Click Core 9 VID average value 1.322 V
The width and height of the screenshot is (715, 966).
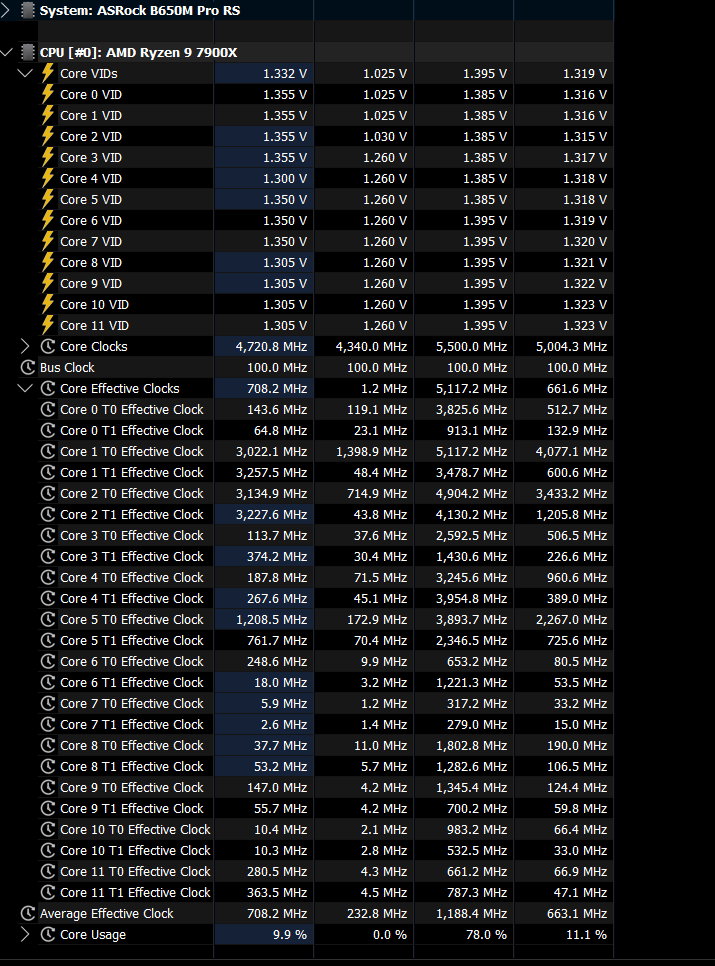coord(585,283)
